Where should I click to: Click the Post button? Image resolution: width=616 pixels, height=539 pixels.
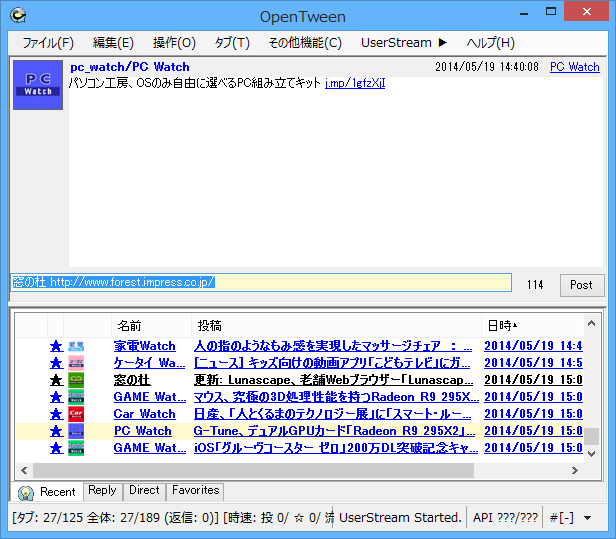coord(581,285)
